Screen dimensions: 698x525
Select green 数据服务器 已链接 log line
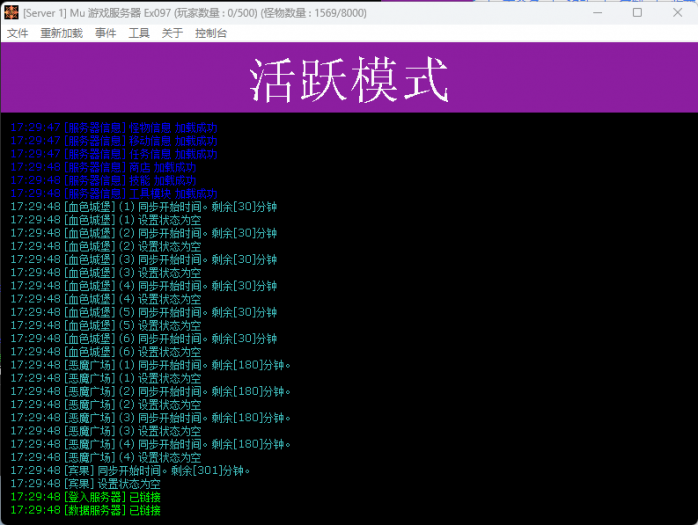[85, 510]
